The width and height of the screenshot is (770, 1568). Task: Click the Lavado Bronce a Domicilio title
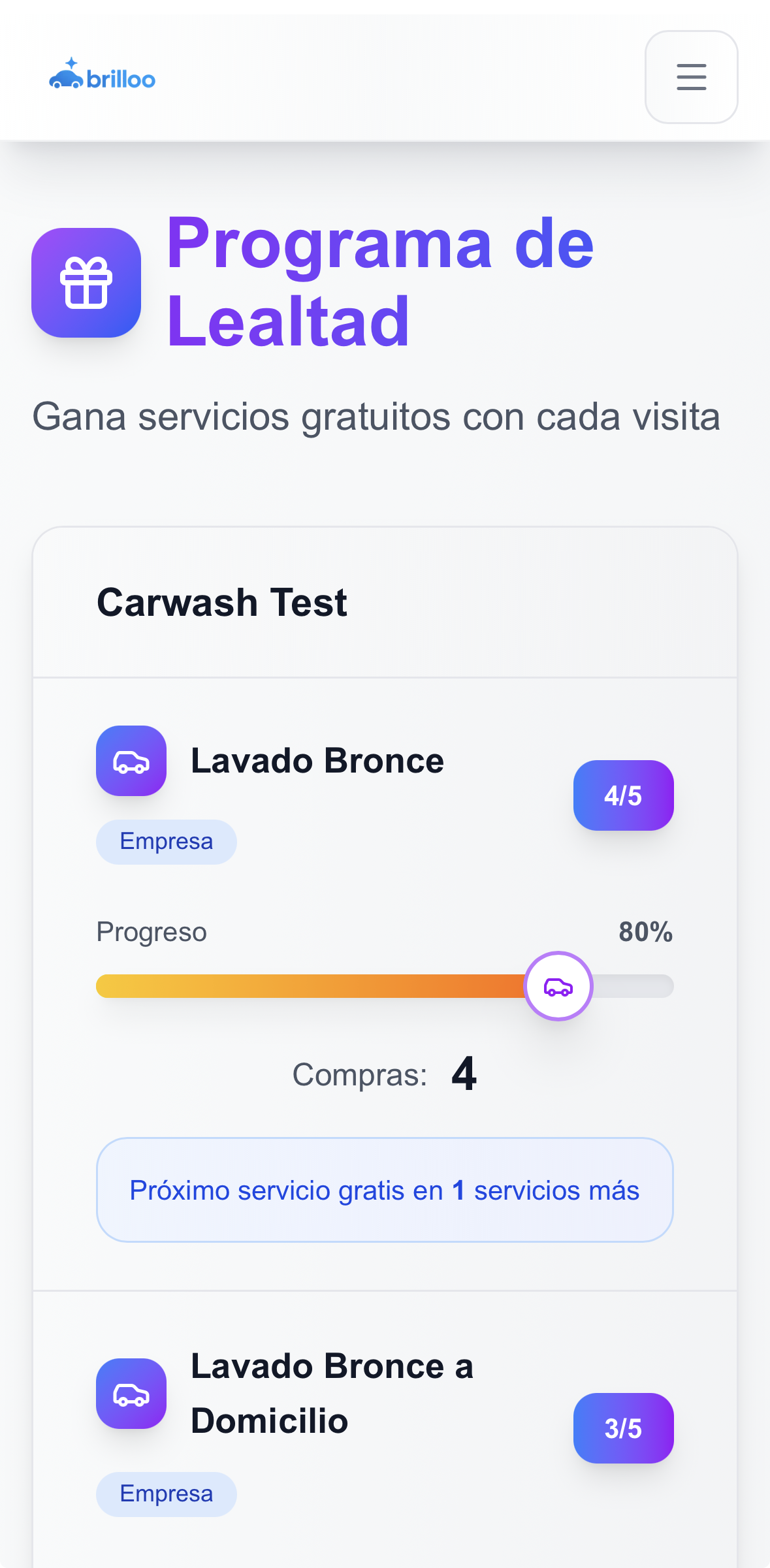332,1394
